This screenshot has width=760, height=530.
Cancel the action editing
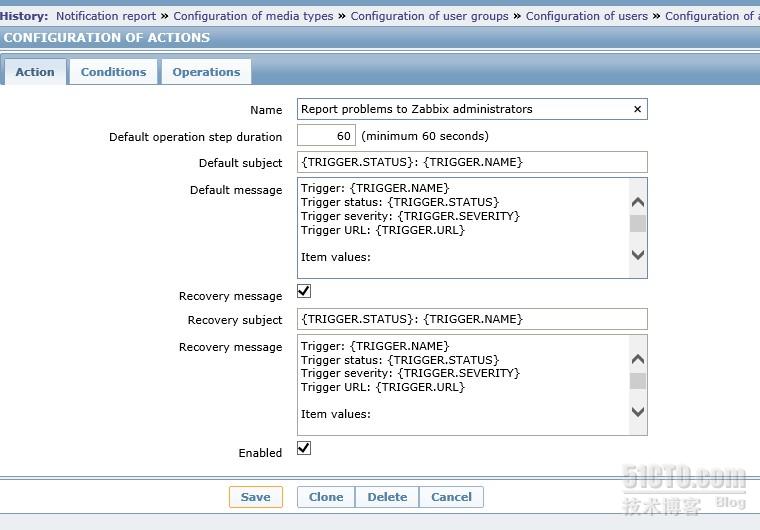pos(451,497)
